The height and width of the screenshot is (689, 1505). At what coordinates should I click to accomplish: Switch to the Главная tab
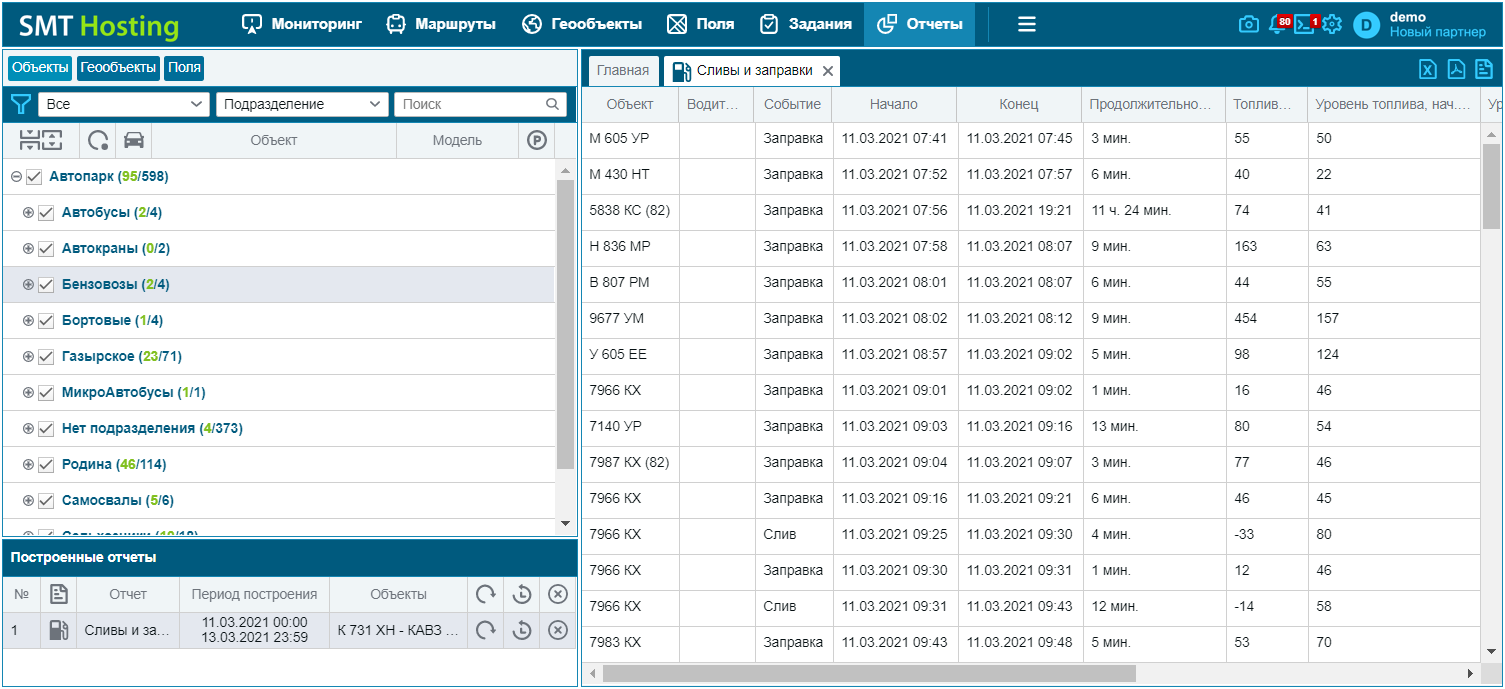(623, 71)
